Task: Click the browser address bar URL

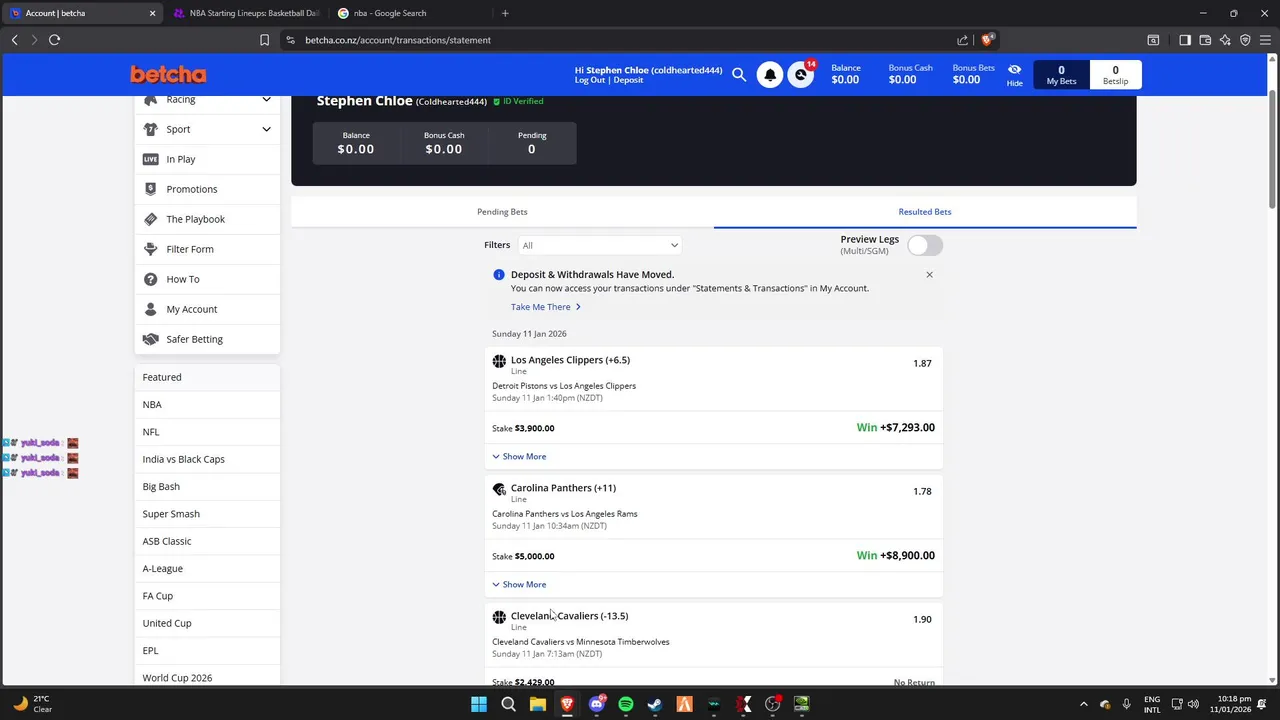Action: (x=398, y=40)
